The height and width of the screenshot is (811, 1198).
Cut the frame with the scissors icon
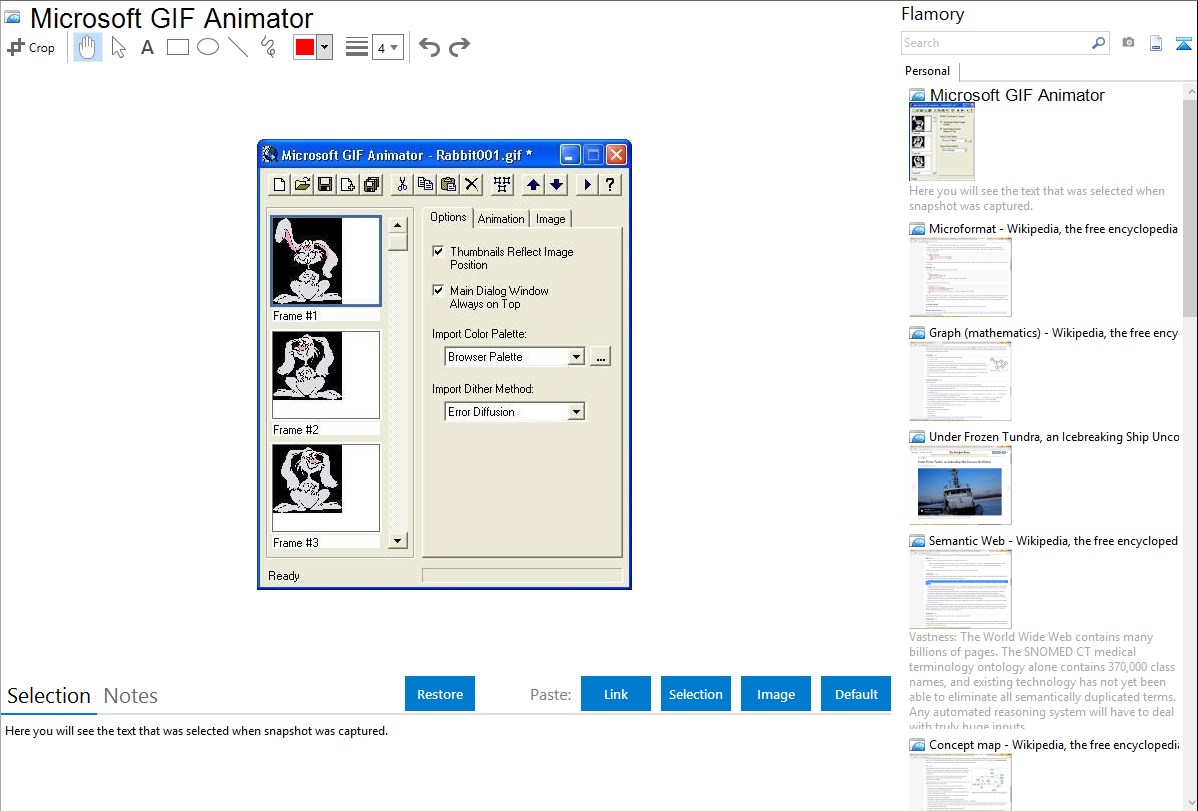tap(403, 184)
